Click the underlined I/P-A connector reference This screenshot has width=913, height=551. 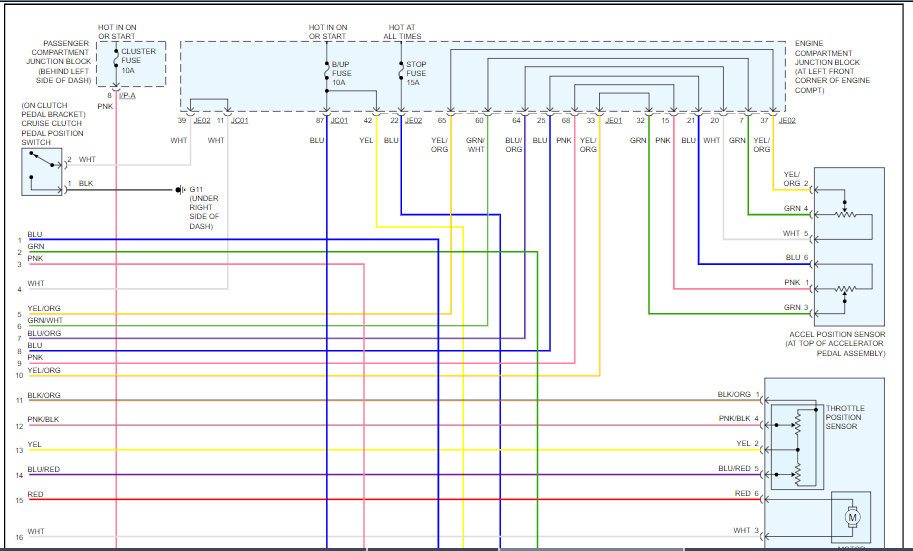(127, 96)
